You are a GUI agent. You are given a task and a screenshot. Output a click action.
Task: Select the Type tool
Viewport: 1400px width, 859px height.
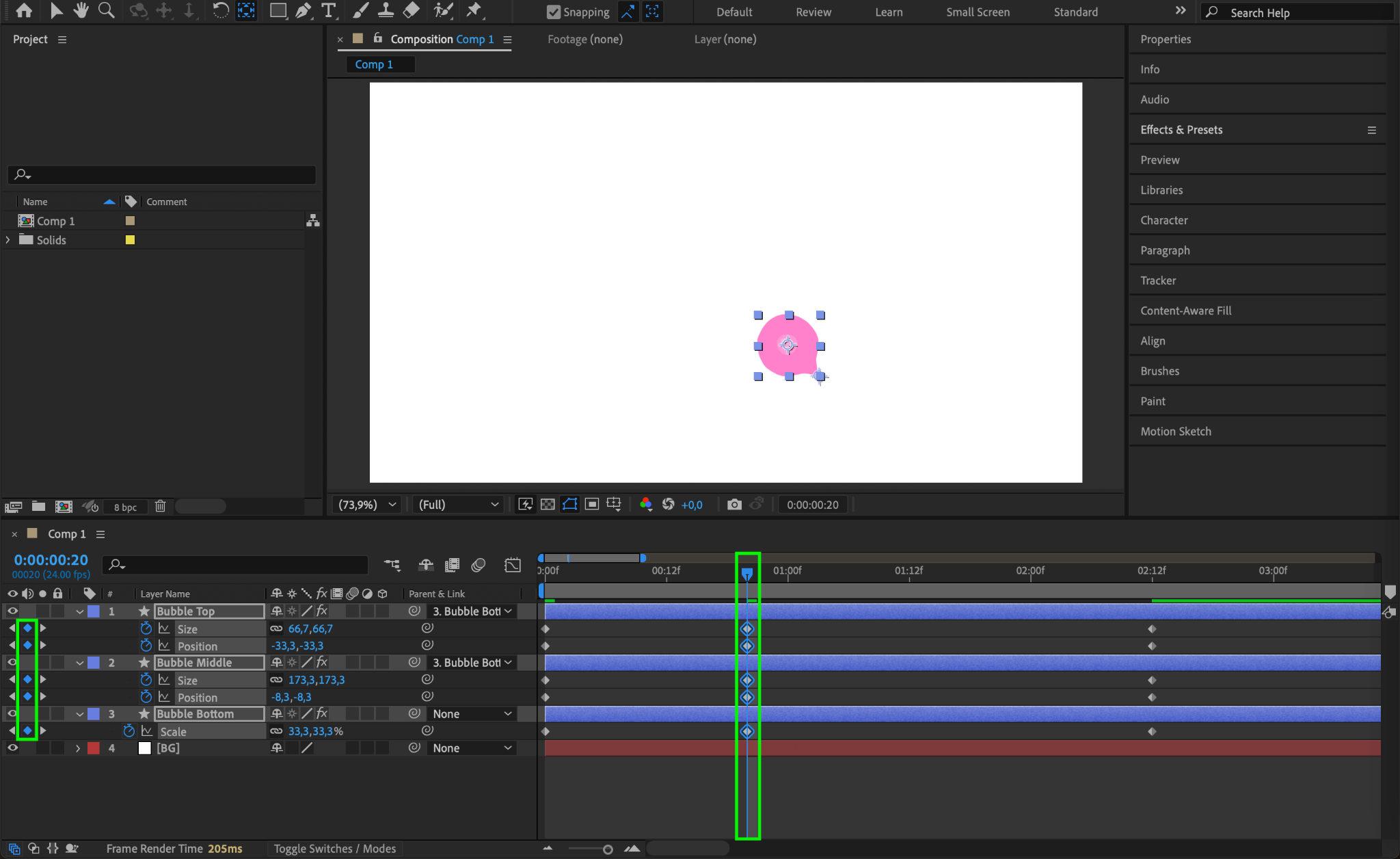(x=329, y=10)
